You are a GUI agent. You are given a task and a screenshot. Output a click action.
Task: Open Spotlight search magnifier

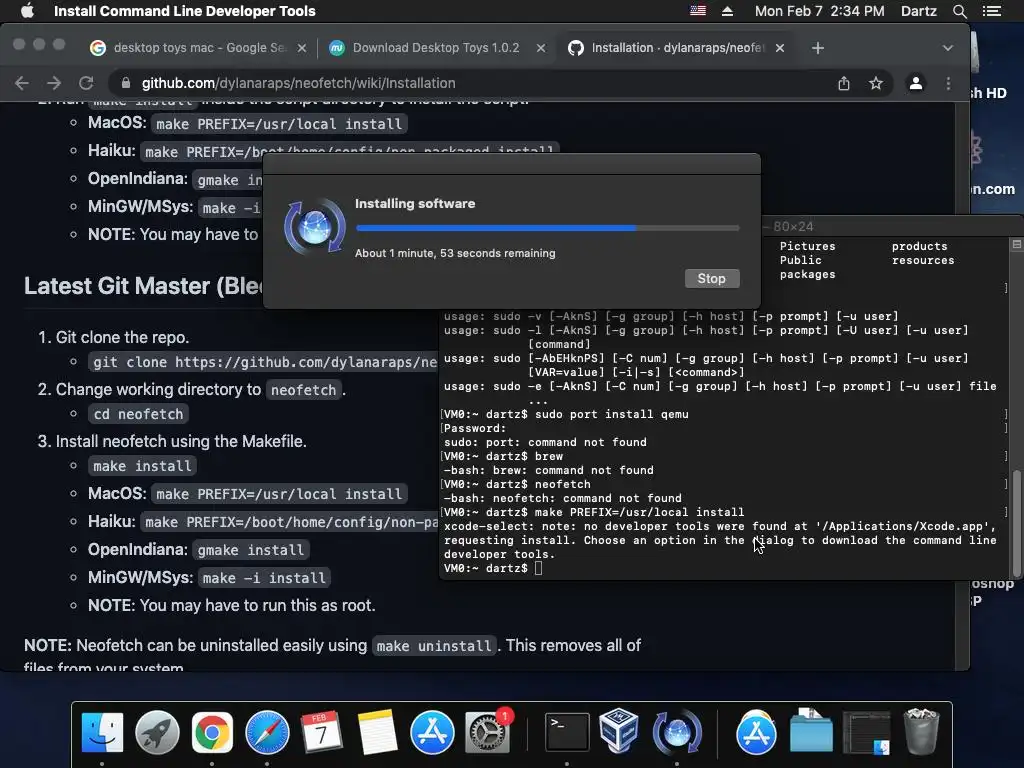[959, 11]
